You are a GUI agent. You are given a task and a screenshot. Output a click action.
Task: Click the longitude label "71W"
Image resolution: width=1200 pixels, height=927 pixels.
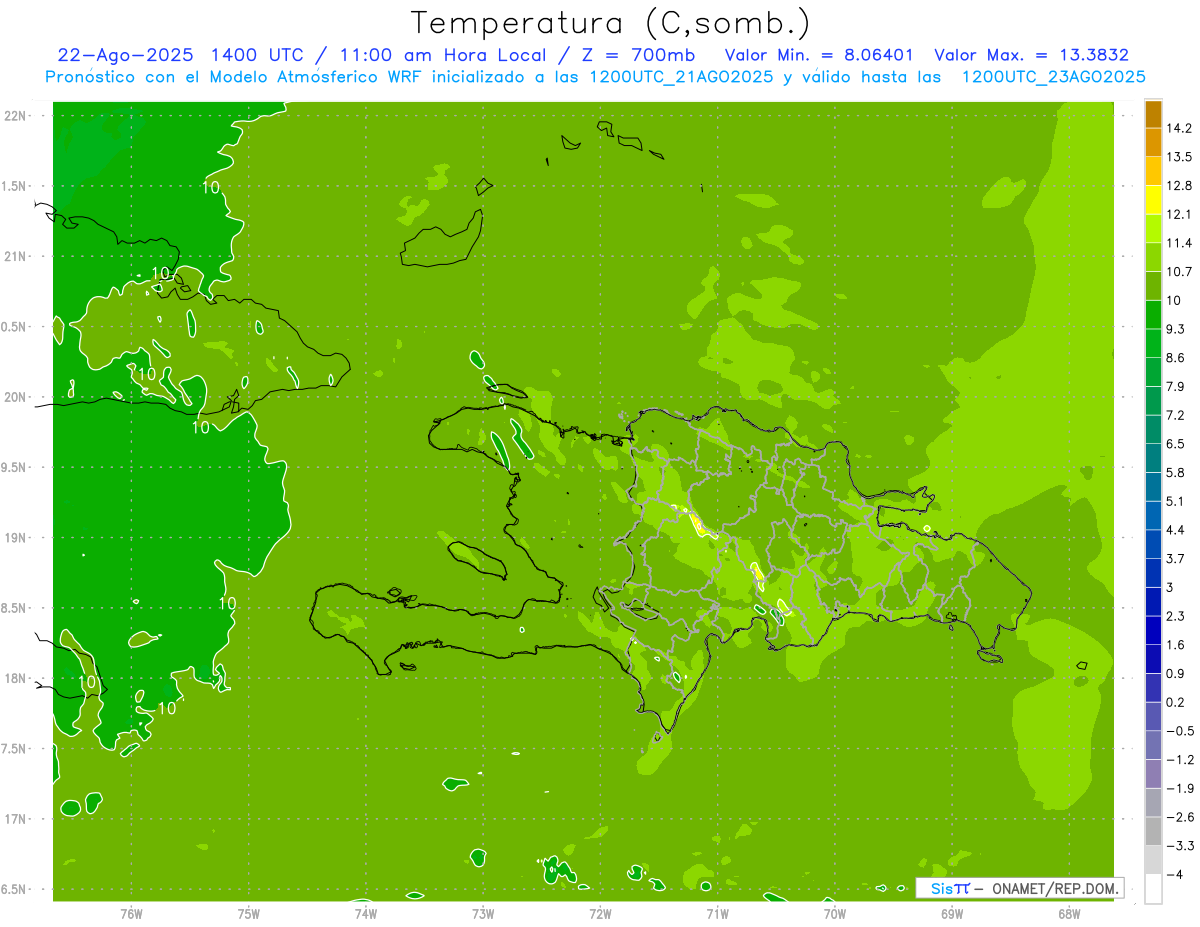[x=717, y=913]
